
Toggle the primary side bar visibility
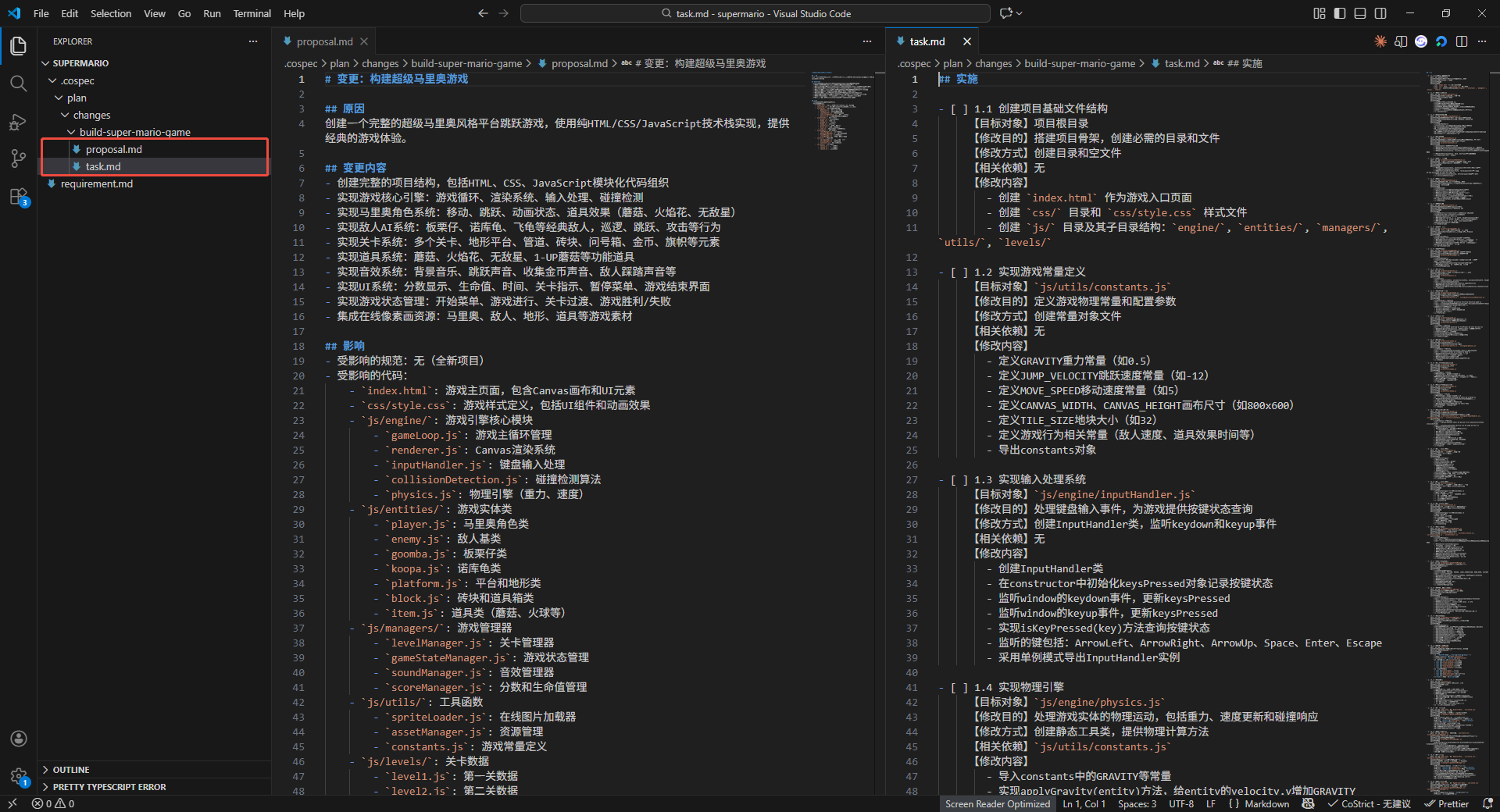(x=1340, y=13)
